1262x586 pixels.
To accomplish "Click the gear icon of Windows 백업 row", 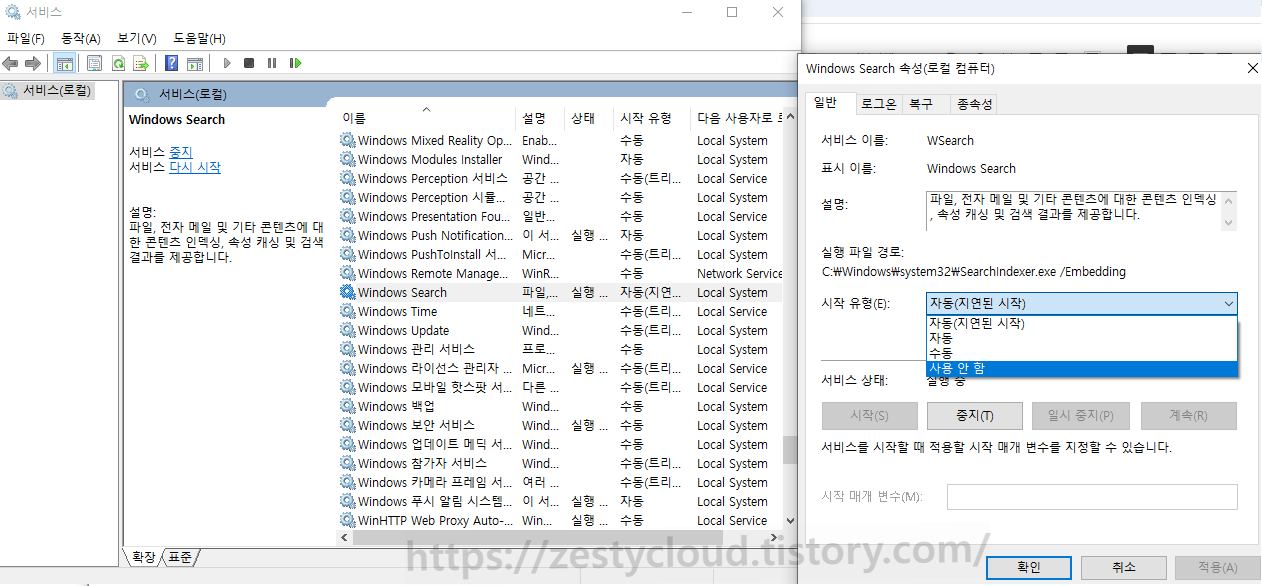I will [348, 406].
